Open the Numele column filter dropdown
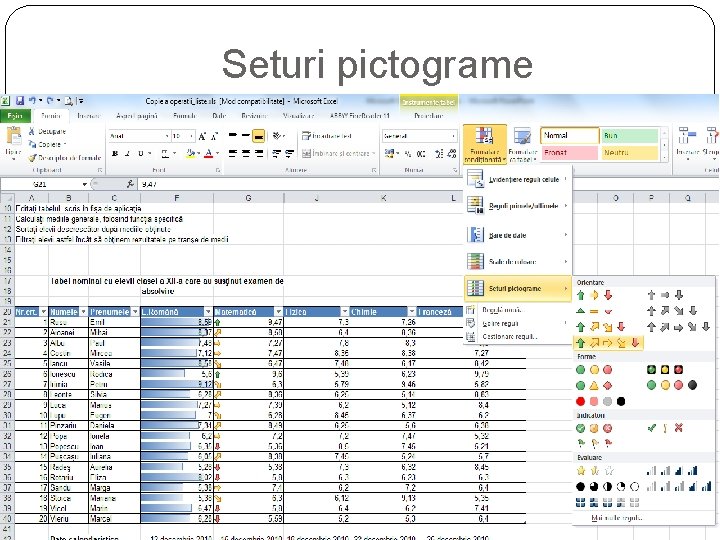Screen dimensions: 720x540 [x=83, y=312]
